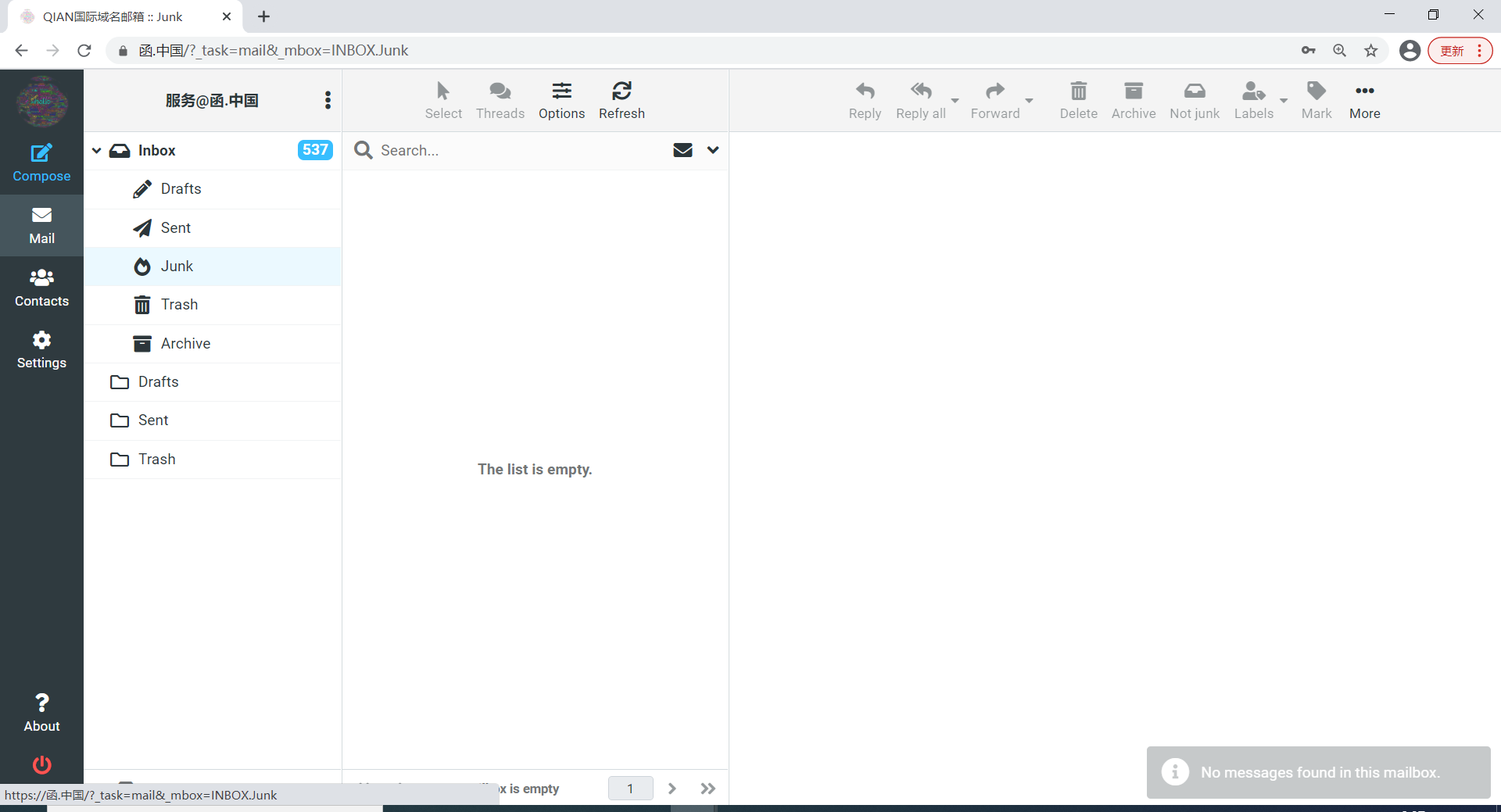Bookmark this page with the star
1501x812 pixels.
click(x=1371, y=50)
